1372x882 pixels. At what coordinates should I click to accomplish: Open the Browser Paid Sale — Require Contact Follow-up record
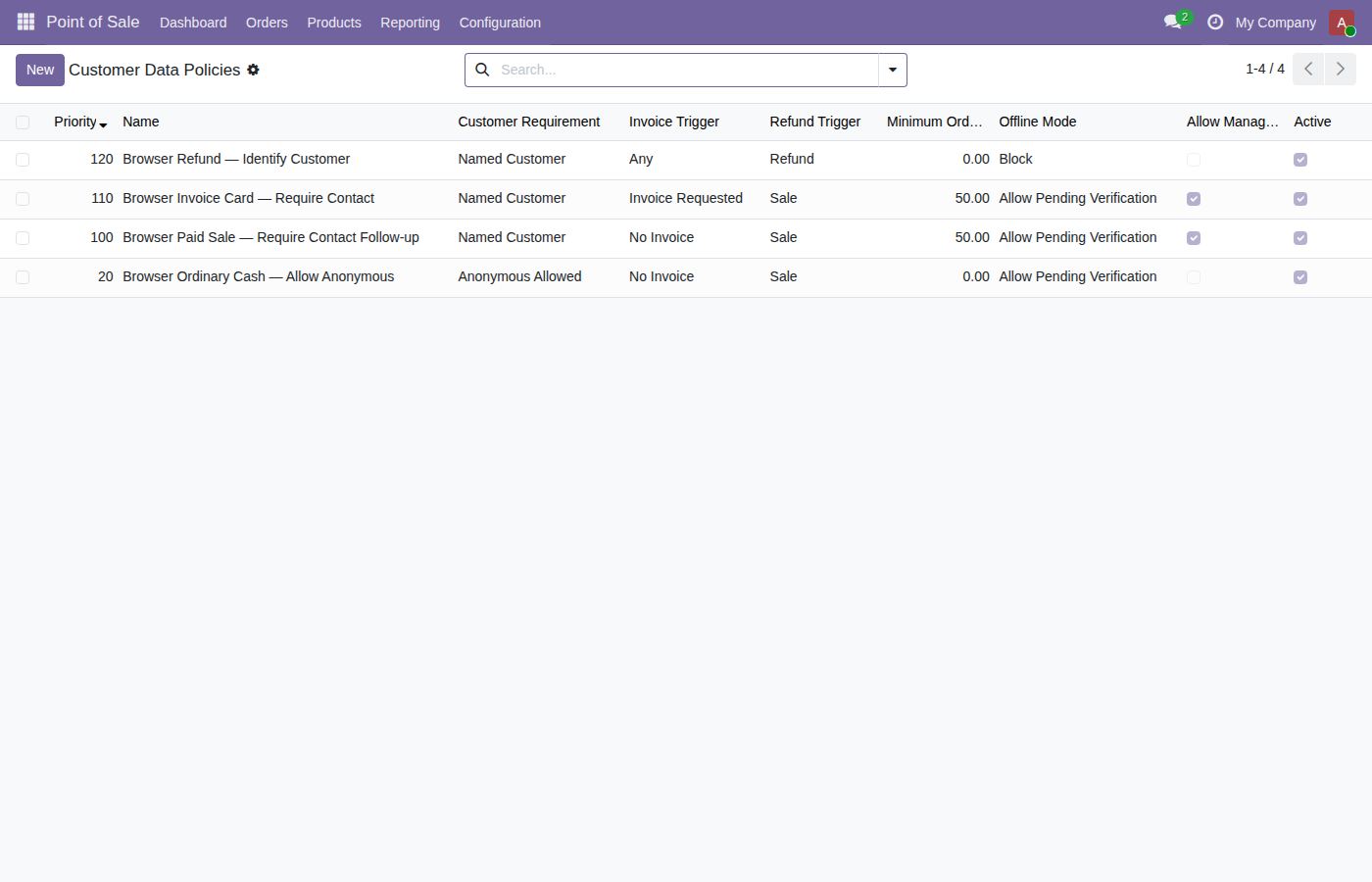tap(271, 237)
